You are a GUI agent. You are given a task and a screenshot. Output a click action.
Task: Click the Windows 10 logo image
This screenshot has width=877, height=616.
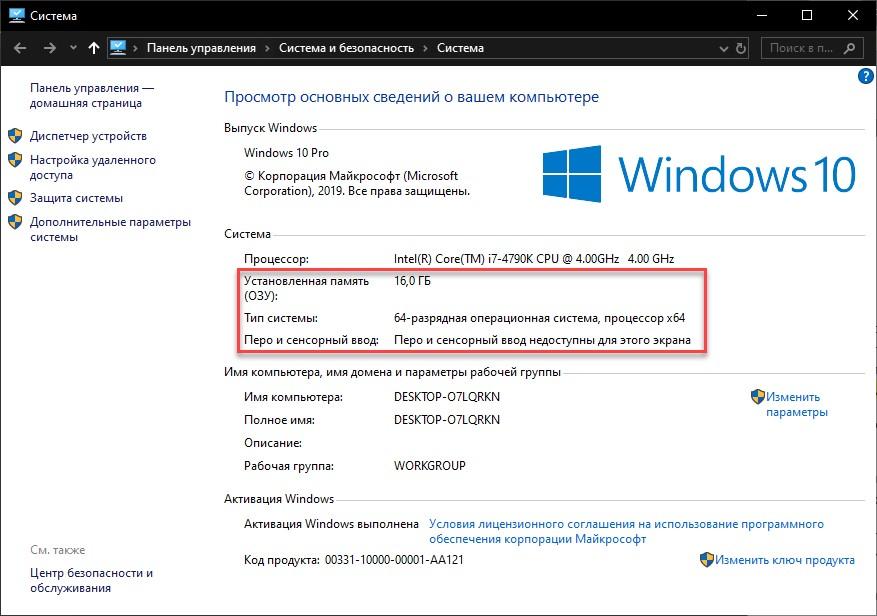(x=699, y=174)
